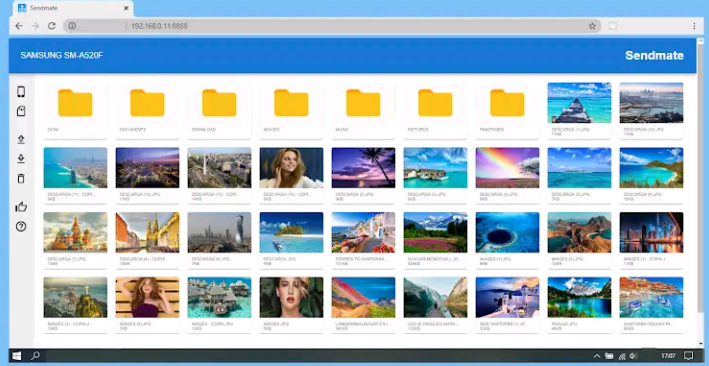This screenshot has width=709, height=366.
Task: Open small tropical island boat thumbnail
Action: point(291,232)
